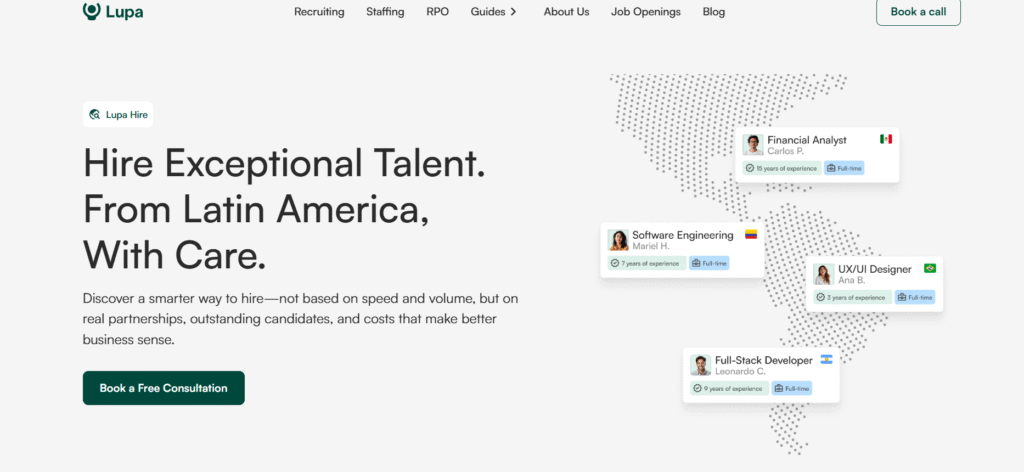1024x472 pixels.
Task: Open the Recruiting menu item
Action: (x=319, y=12)
